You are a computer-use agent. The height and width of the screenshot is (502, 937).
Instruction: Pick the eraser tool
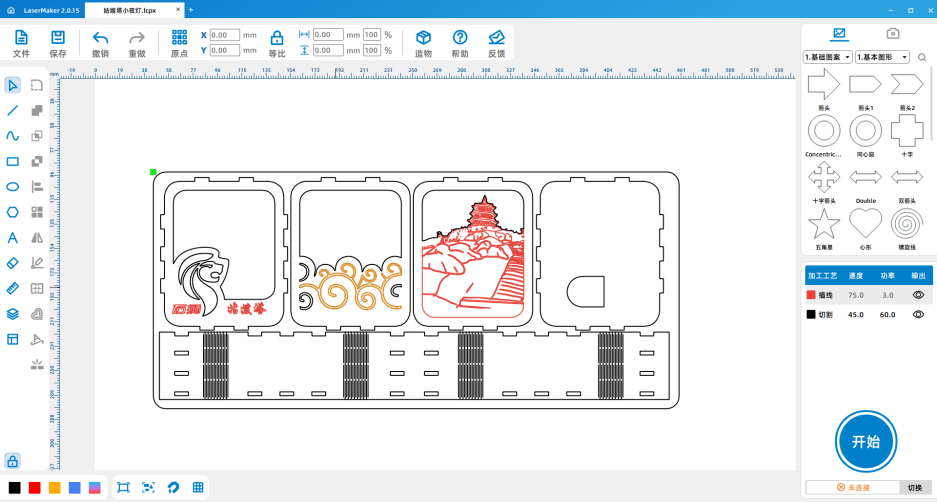coord(13,263)
